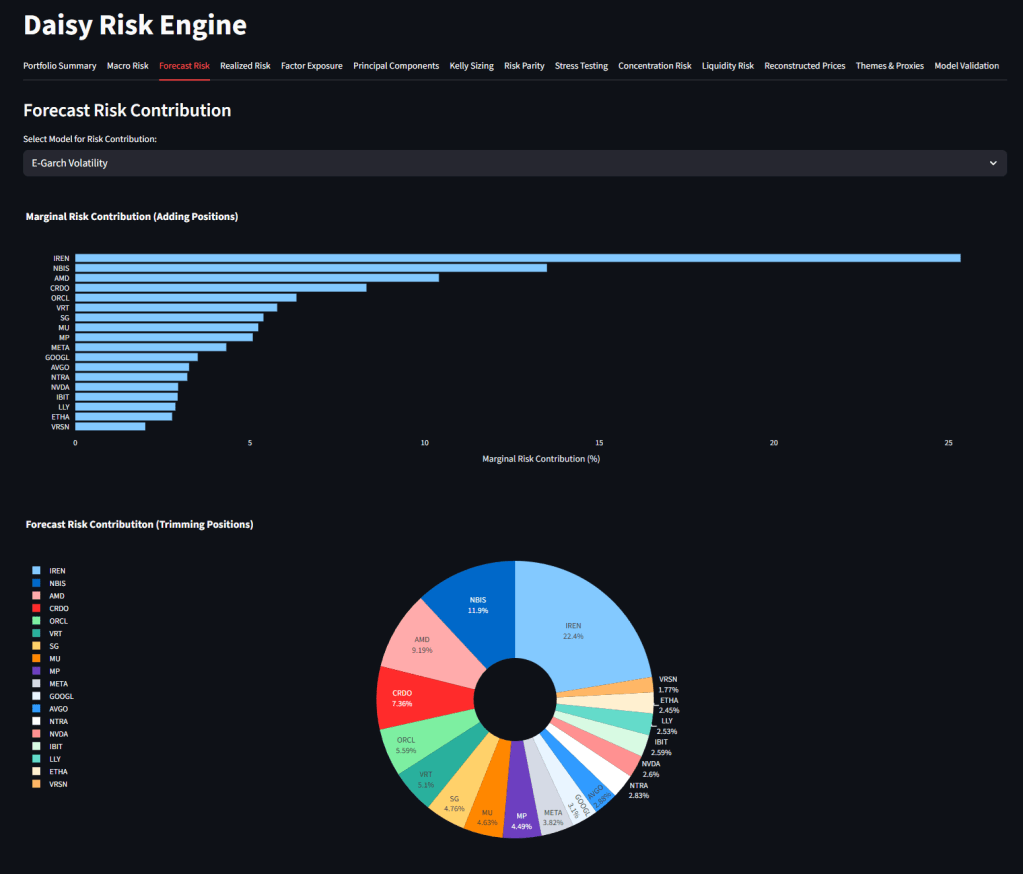This screenshot has width=1023, height=874.
Task: Click the Daisy Risk Engine title
Action: pyautogui.click(x=134, y=25)
